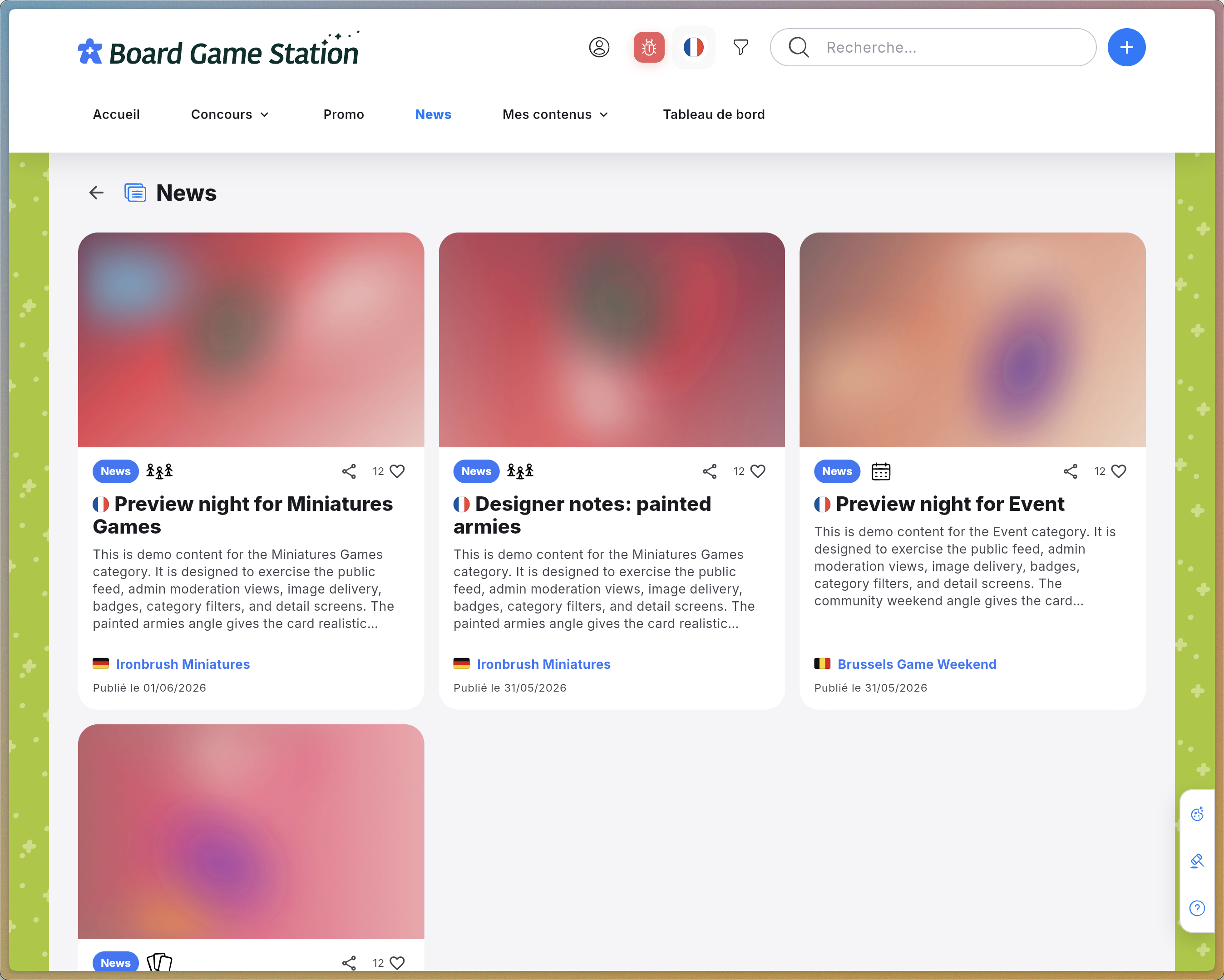Open the Preview night for Miniatures Games title

[243, 515]
